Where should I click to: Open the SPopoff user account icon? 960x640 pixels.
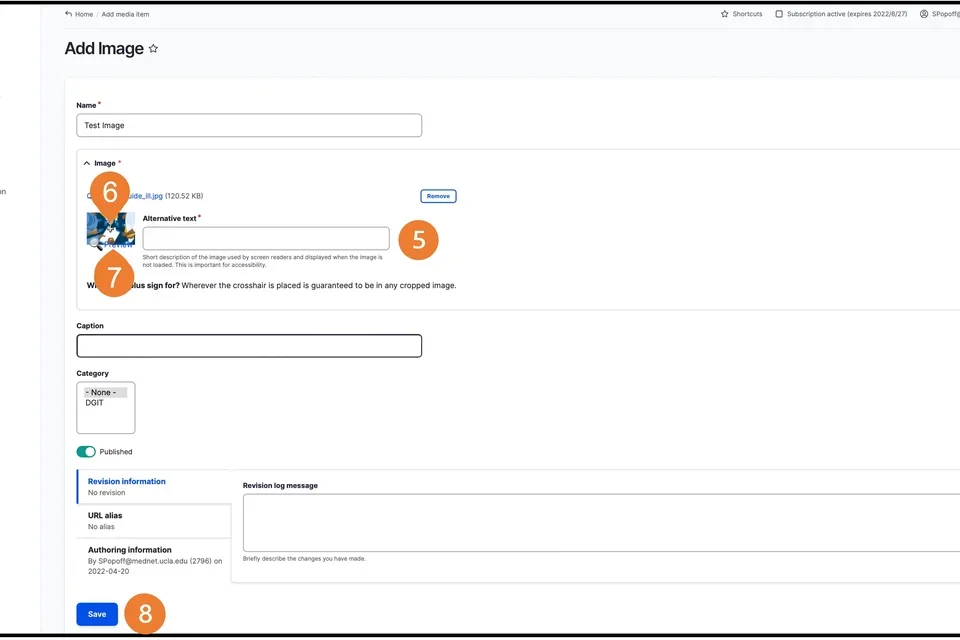(923, 14)
